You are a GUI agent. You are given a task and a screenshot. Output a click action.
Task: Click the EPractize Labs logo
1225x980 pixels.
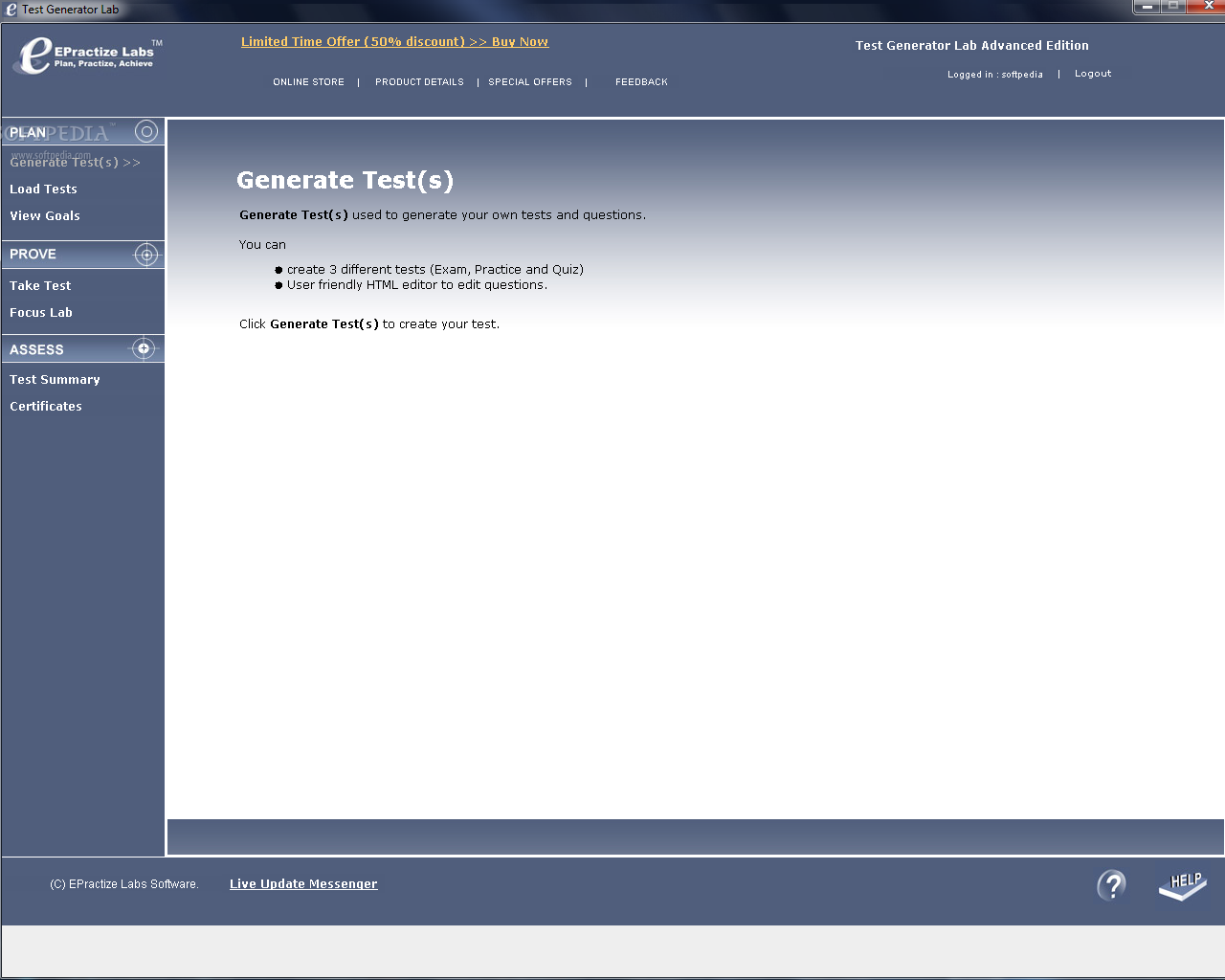(x=88, y=55)
